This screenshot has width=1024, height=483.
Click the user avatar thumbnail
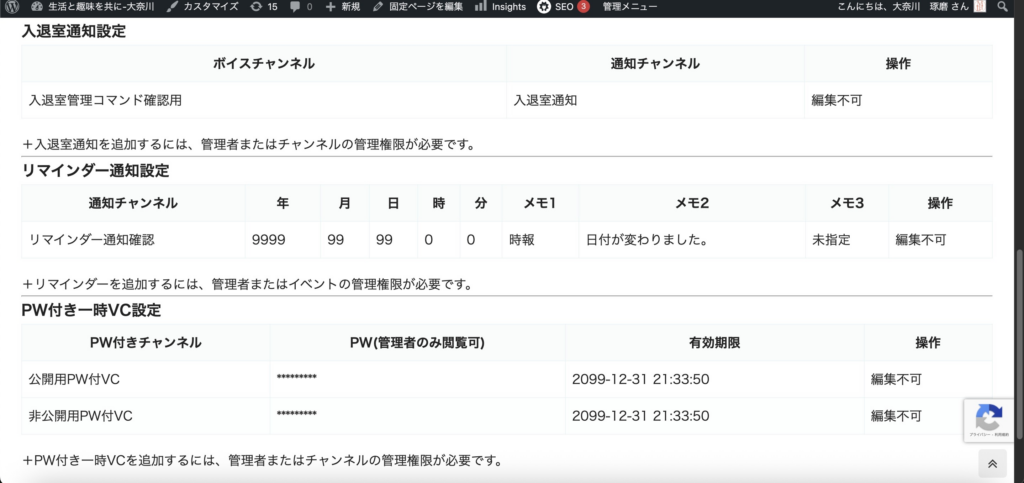click(x=979, y=7)
